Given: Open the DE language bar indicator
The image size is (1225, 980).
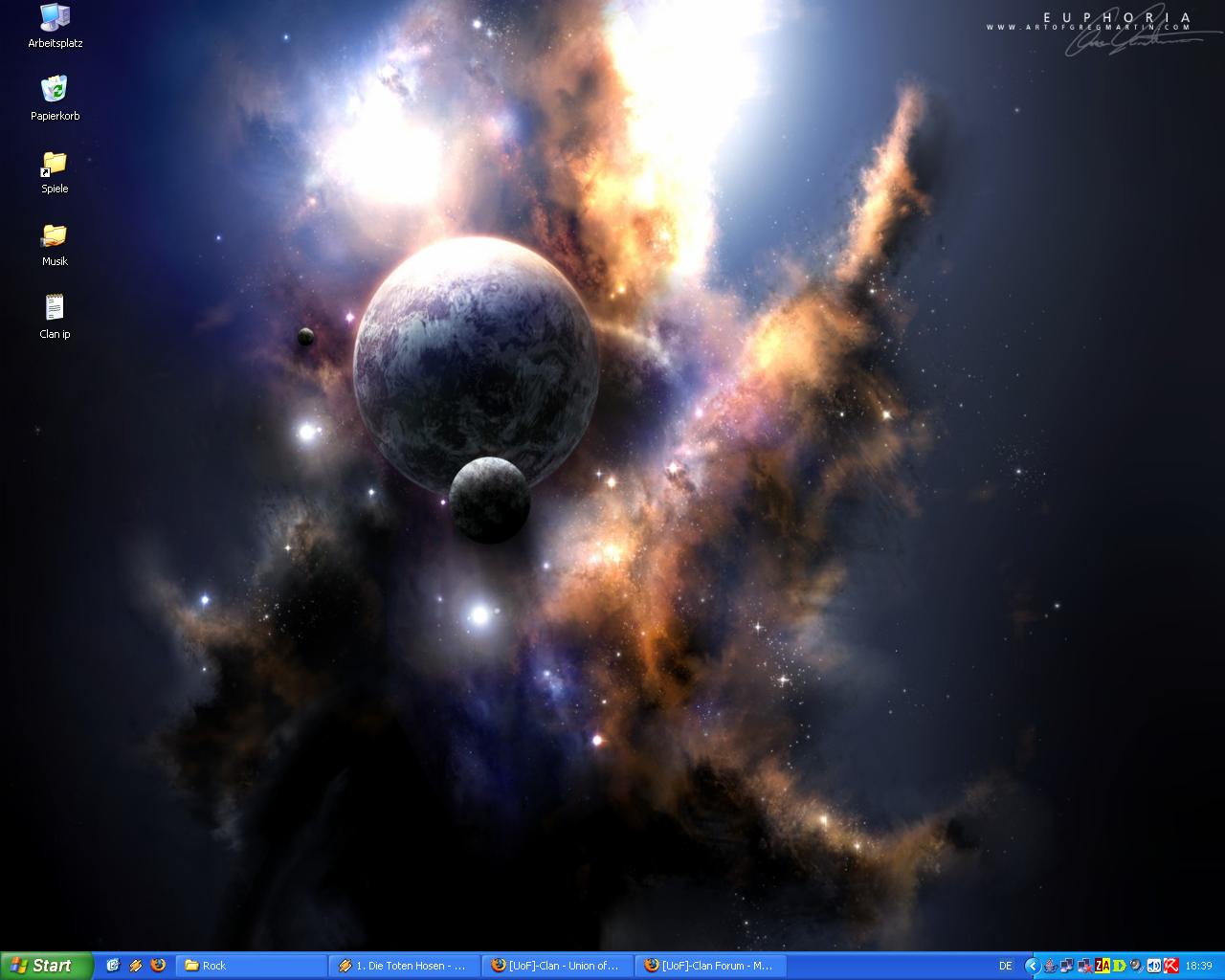Looking at the screenshot, I should click(x=1006, y=966).
